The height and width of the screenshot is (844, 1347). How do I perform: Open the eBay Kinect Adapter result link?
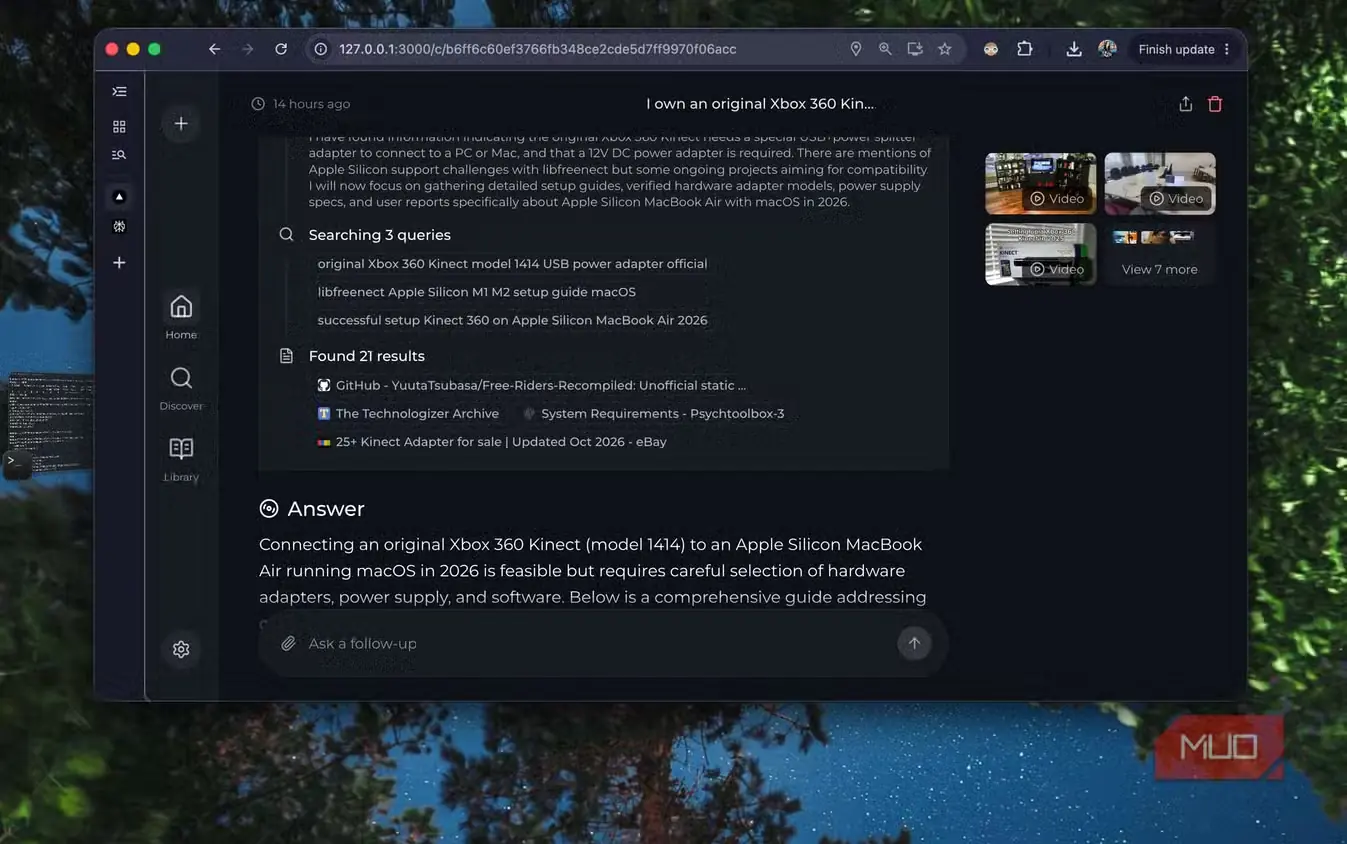pos(492,441)
